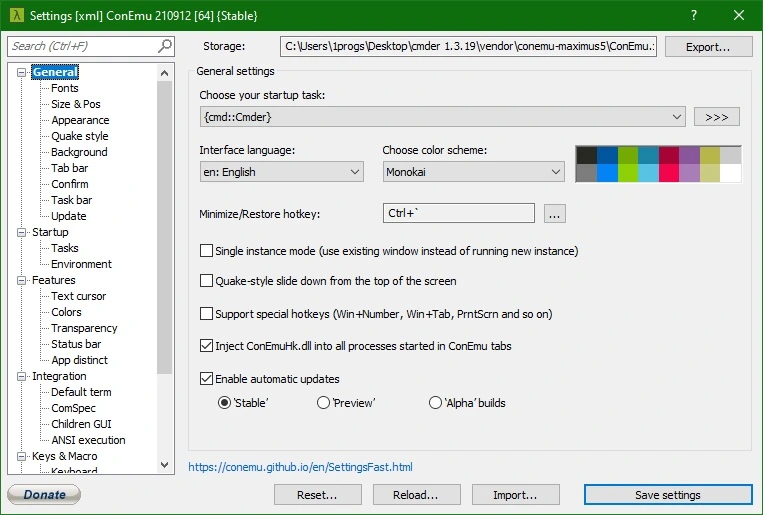Click the dark blue color swatch
This screenshot has height=515, width=763.
607,155
